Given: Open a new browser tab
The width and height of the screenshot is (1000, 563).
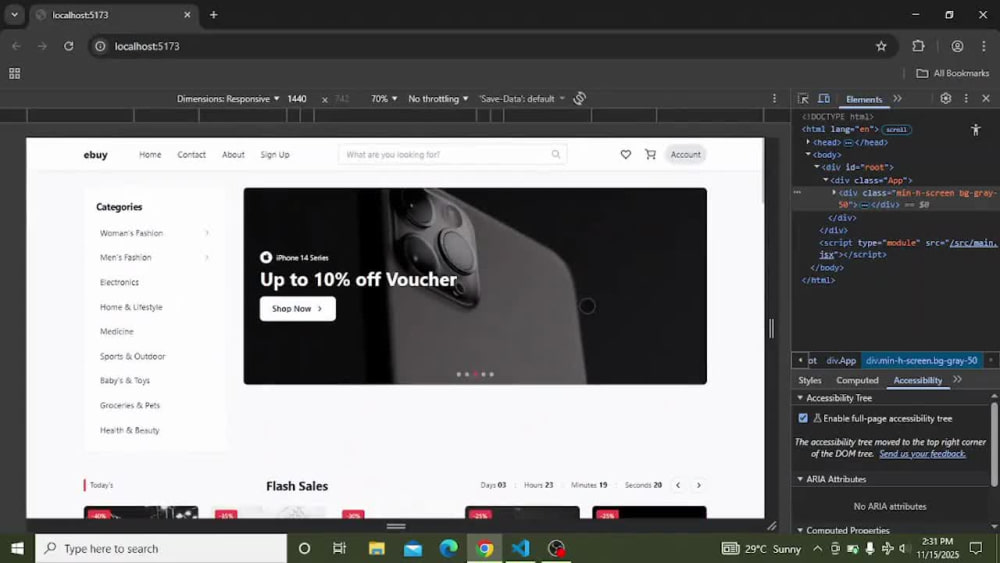Looking at the screenshot, I should coord(214,15).
